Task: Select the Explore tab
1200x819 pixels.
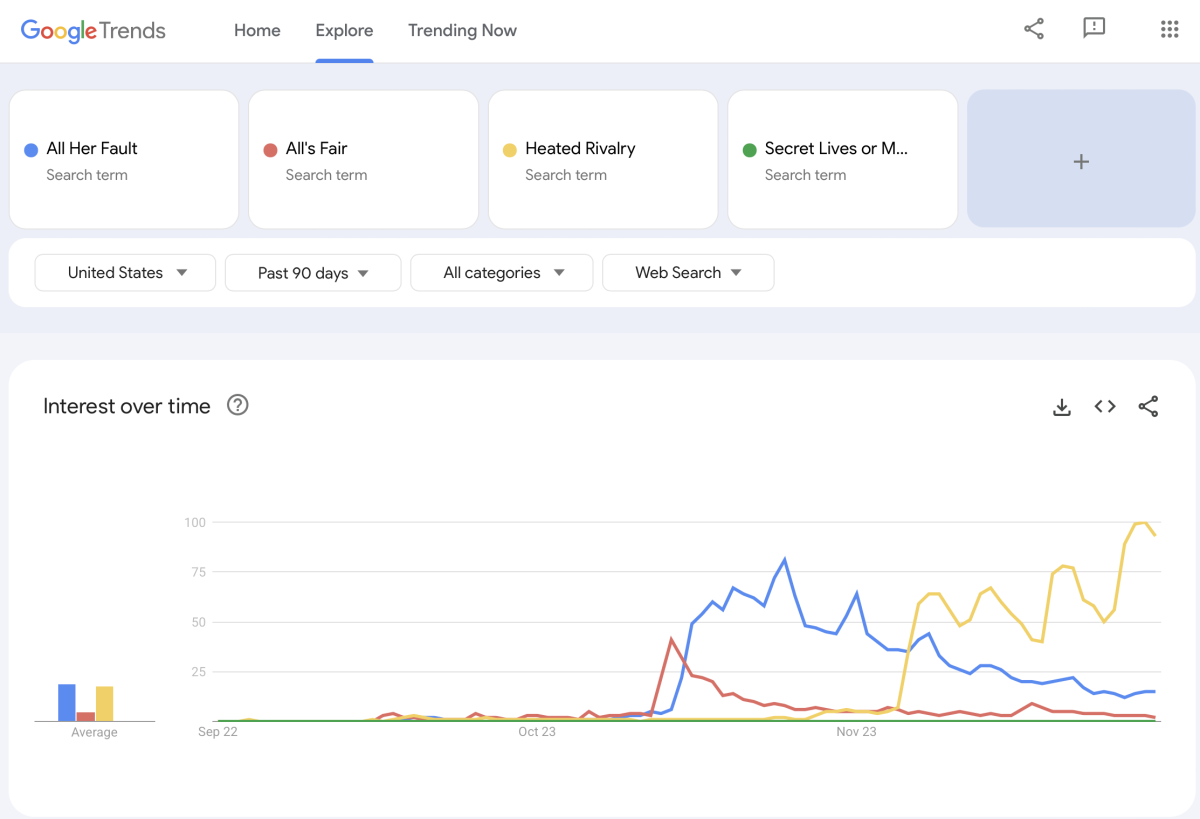Action: tap(344, 30)
